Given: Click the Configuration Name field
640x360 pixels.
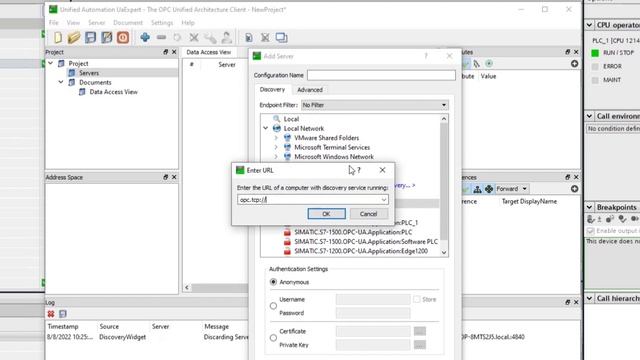Looking at the screenshot, I should (381, 75).
